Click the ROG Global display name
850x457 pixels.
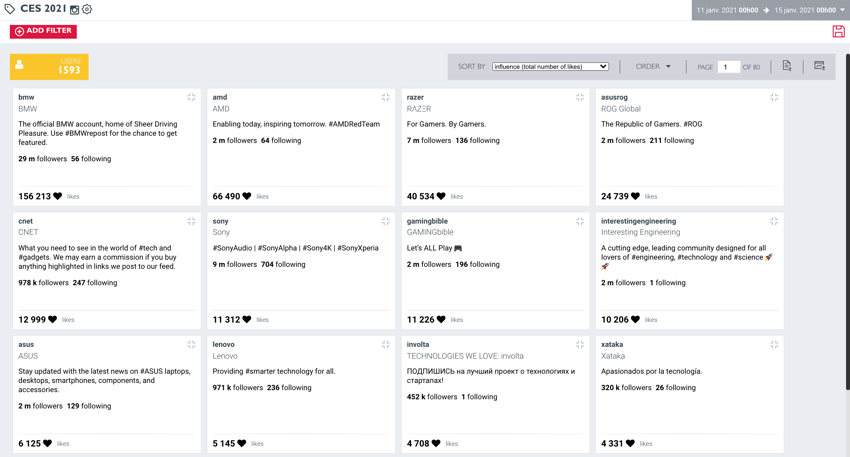click(621, 109)
